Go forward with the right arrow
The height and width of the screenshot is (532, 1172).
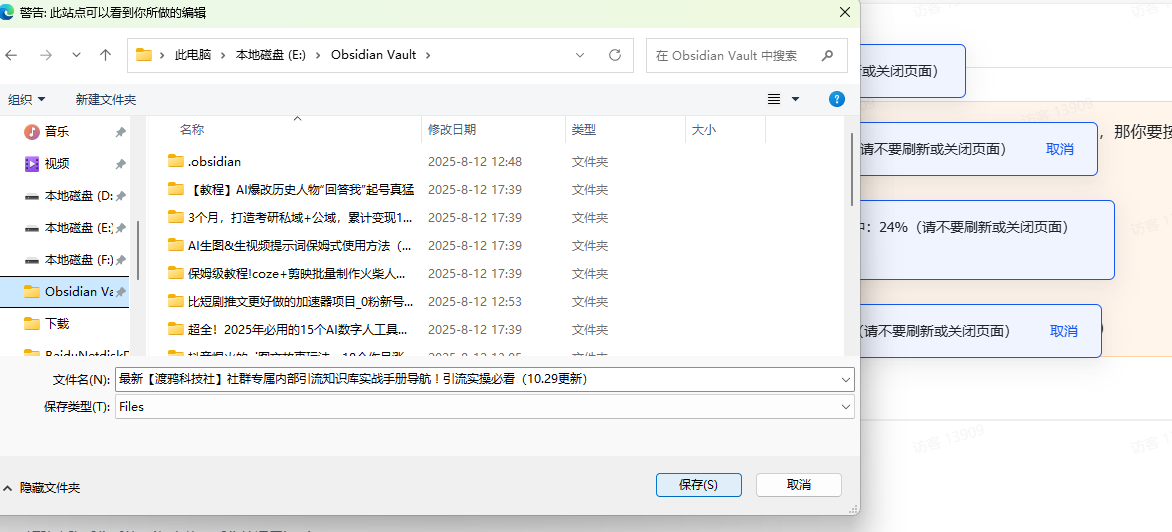pos(46,55)
